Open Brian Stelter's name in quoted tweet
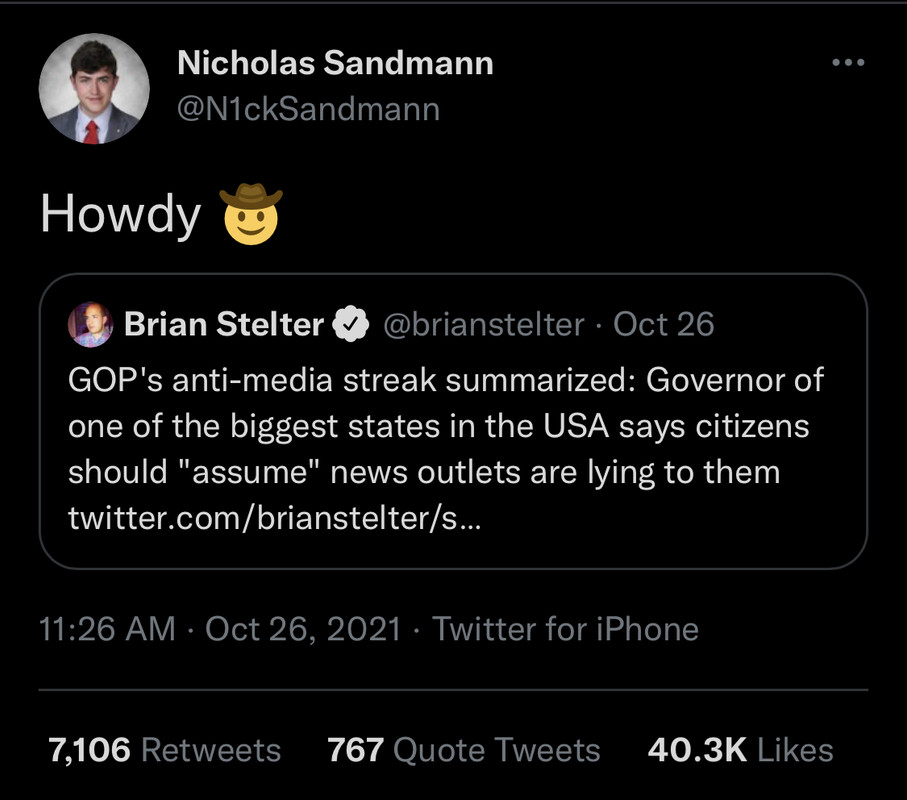Viewport: 907px width, 800px height. tap(224, 325)
